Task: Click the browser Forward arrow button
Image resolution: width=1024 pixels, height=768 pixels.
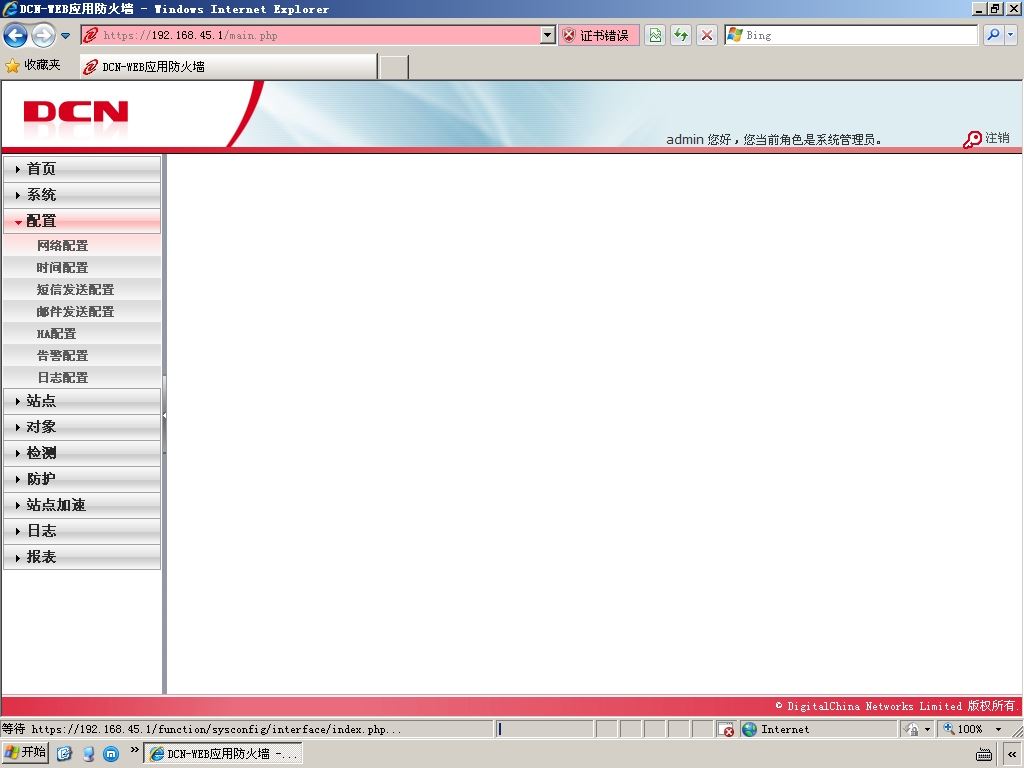Action: [43, 35]
